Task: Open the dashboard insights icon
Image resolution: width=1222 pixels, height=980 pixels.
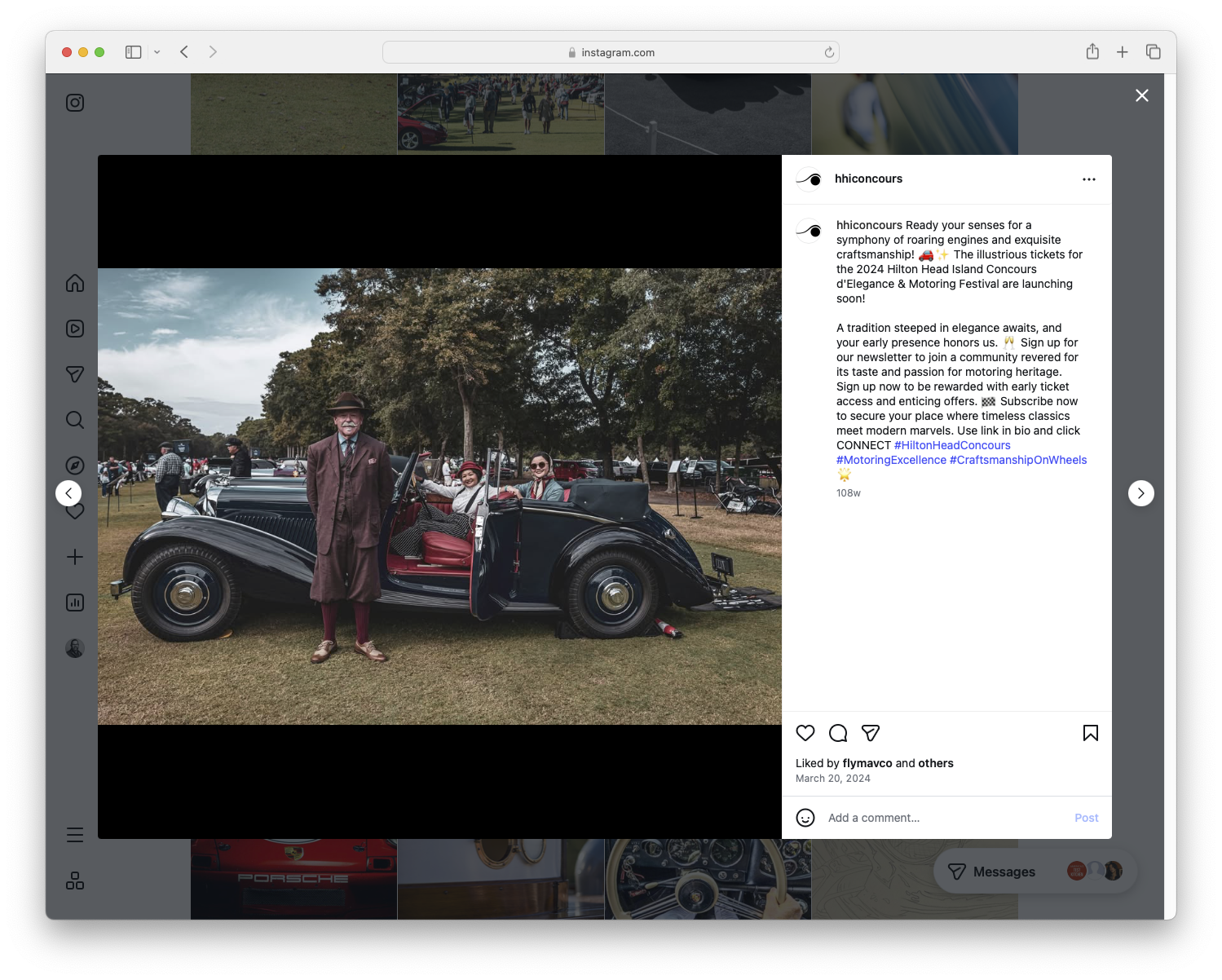Action: coord(74,603)
